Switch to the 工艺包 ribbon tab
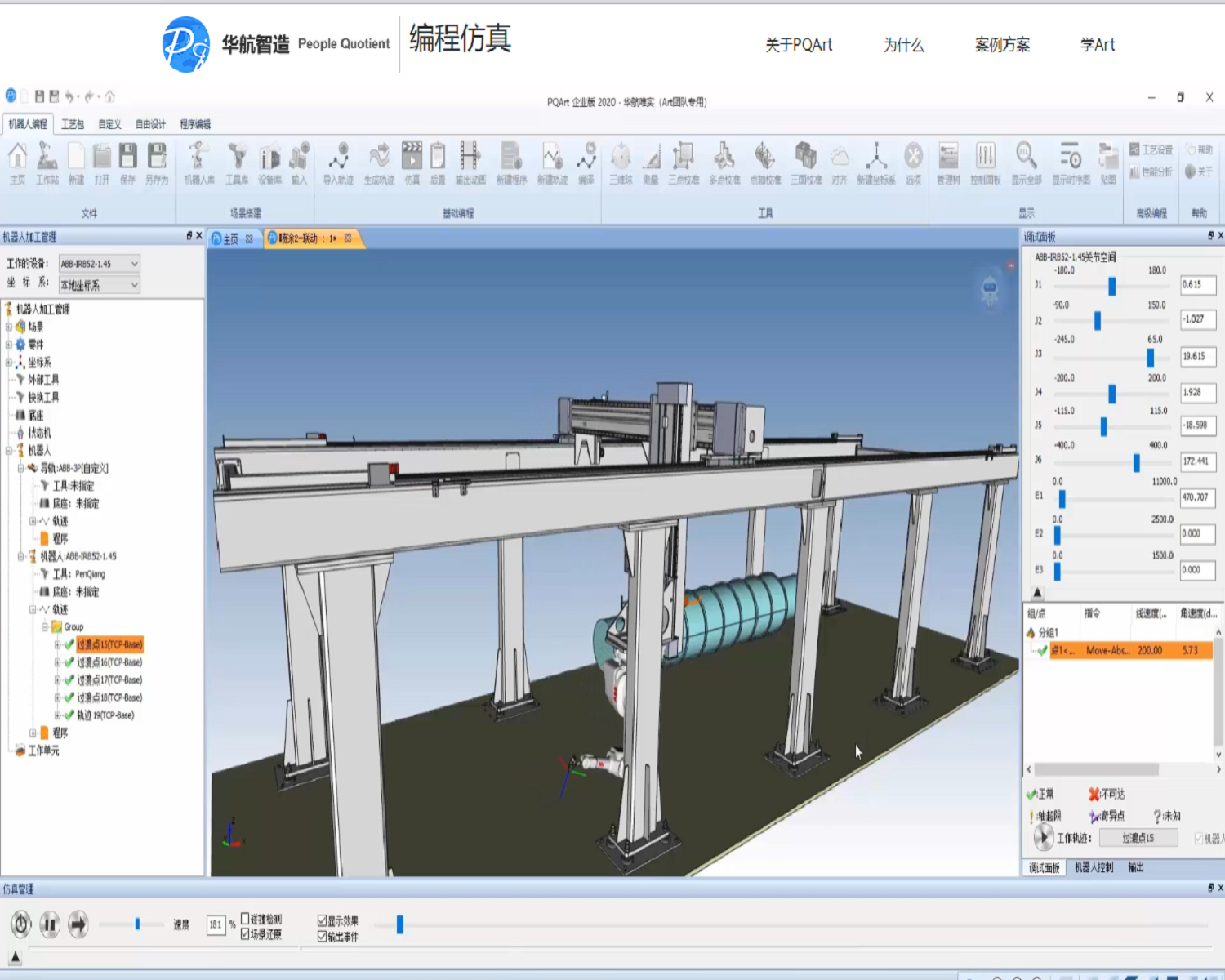1225x980 pixels. (x=73, y=124)
